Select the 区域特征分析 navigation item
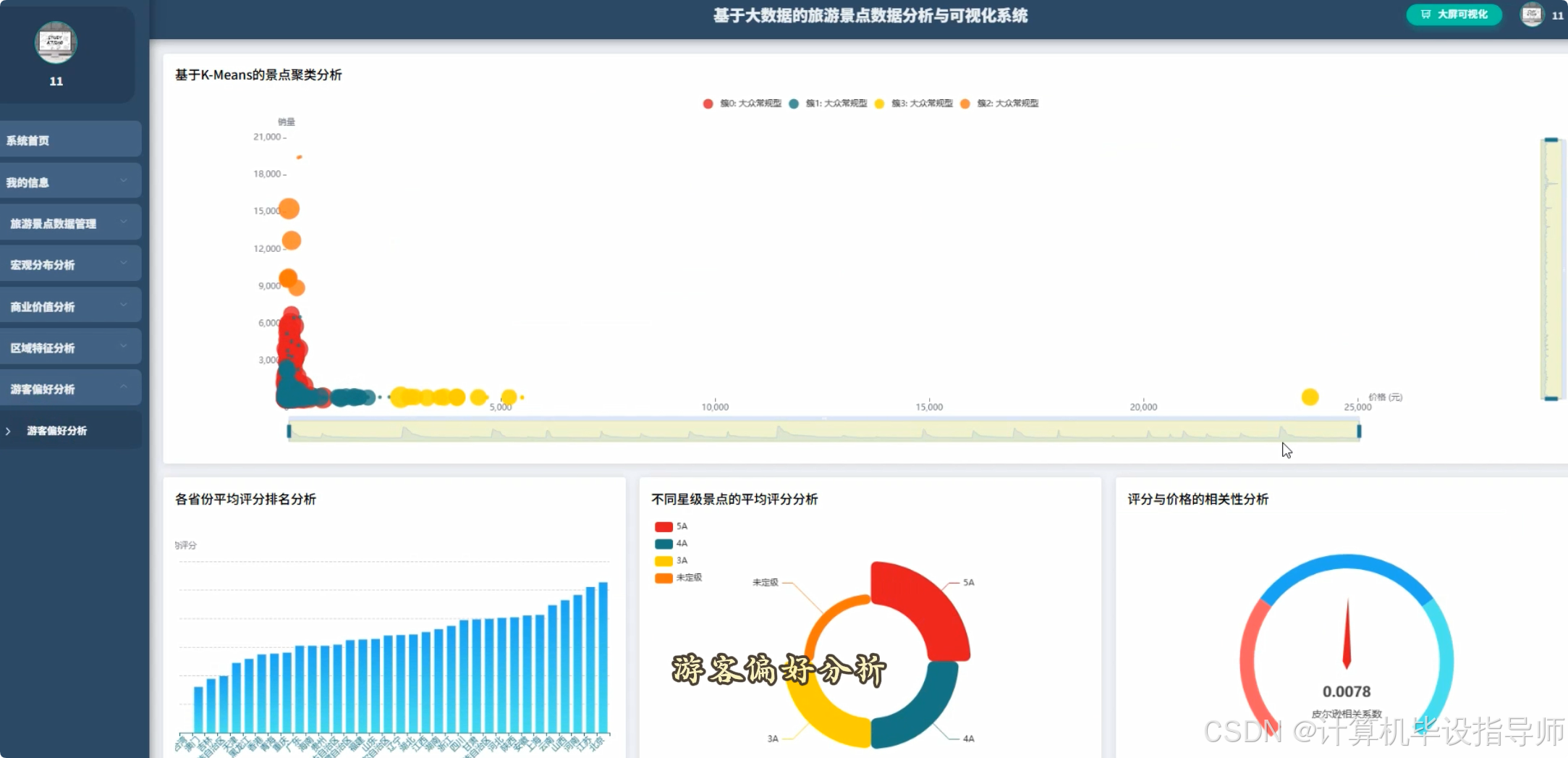This screenshot has width=1568, height=758. (70, 347)
